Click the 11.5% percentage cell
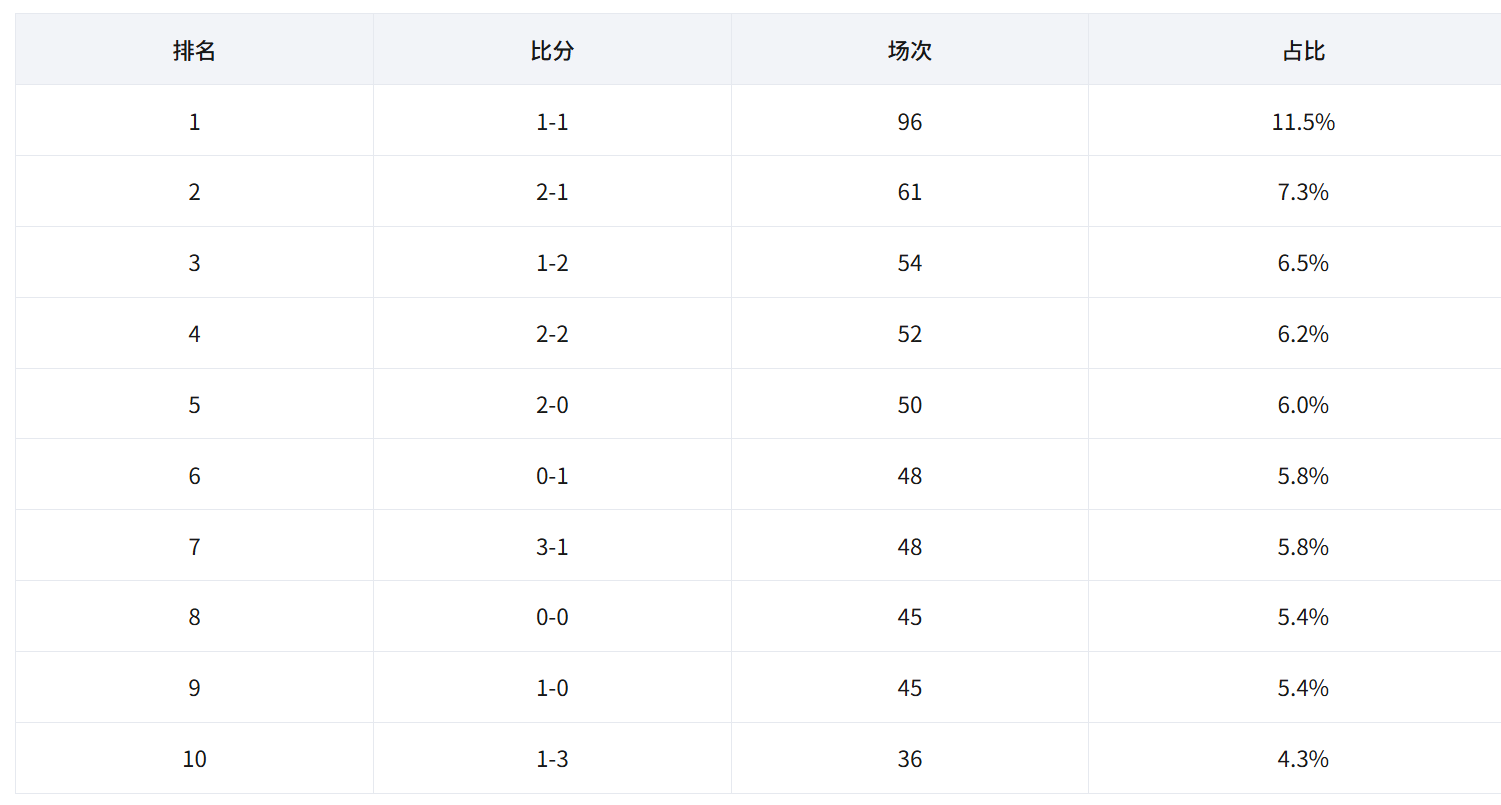 tap(1303, 121)
